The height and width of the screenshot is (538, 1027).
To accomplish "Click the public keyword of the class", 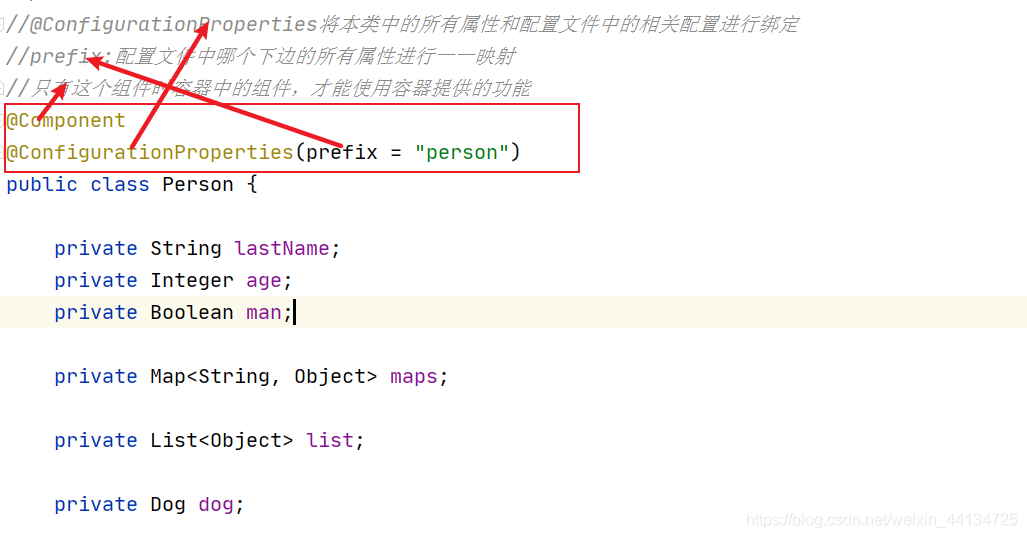I will pos(42,185).
